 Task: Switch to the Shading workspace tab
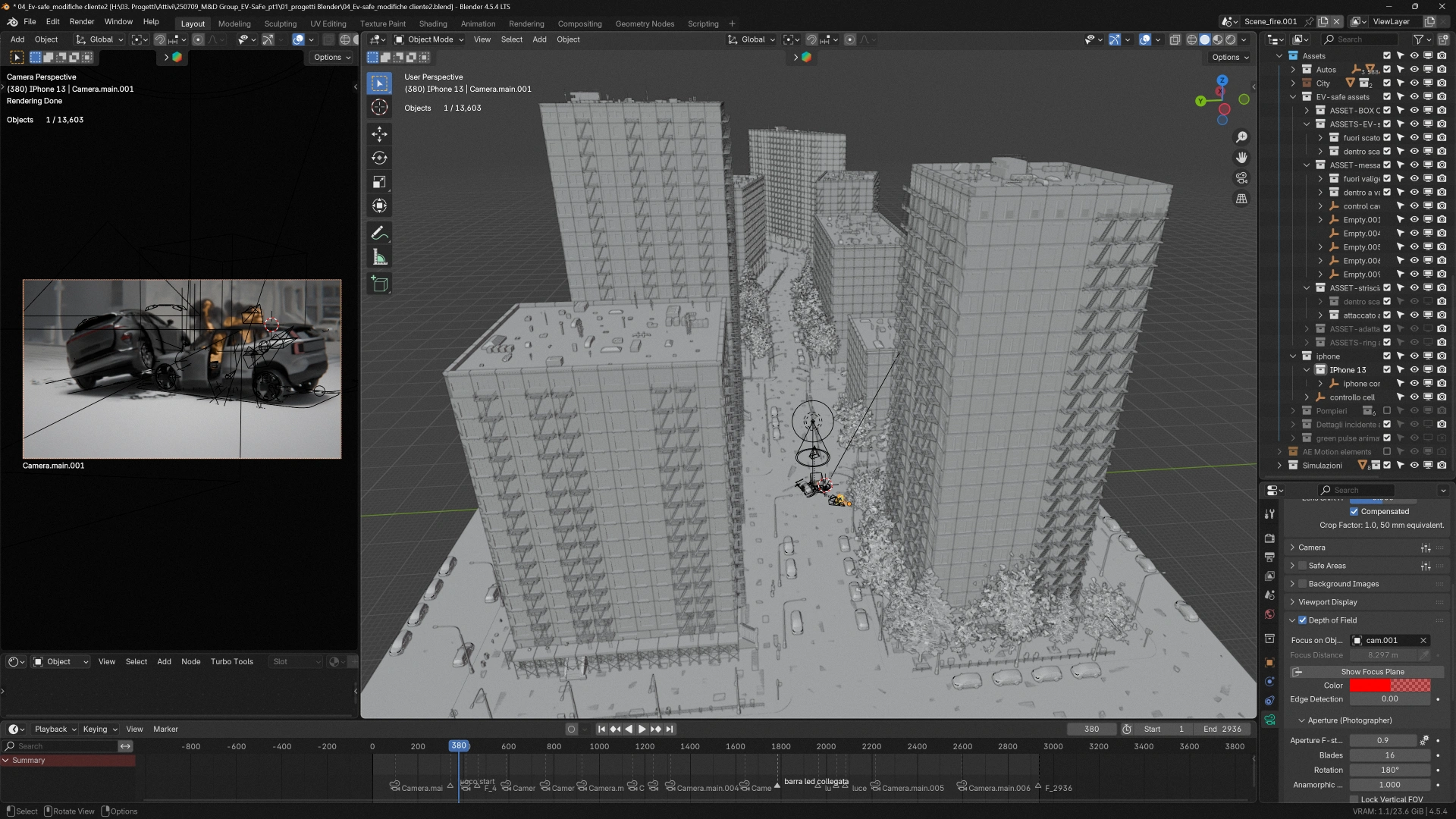[433, 24]
